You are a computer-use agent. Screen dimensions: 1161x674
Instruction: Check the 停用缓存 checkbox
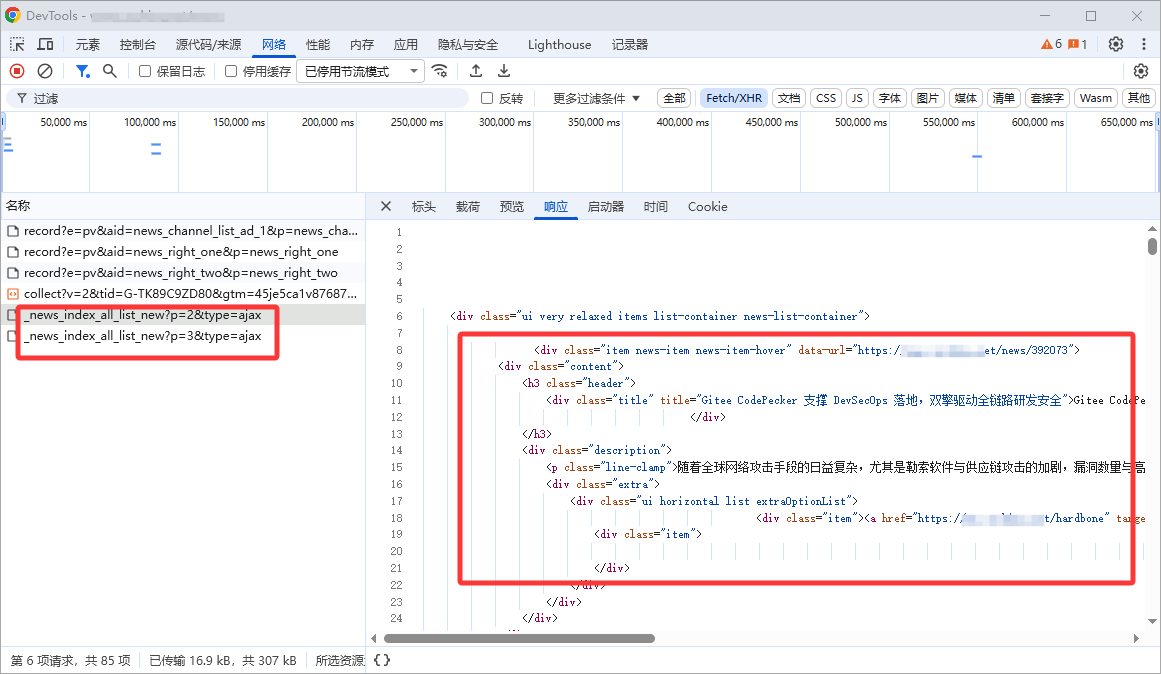231,71
